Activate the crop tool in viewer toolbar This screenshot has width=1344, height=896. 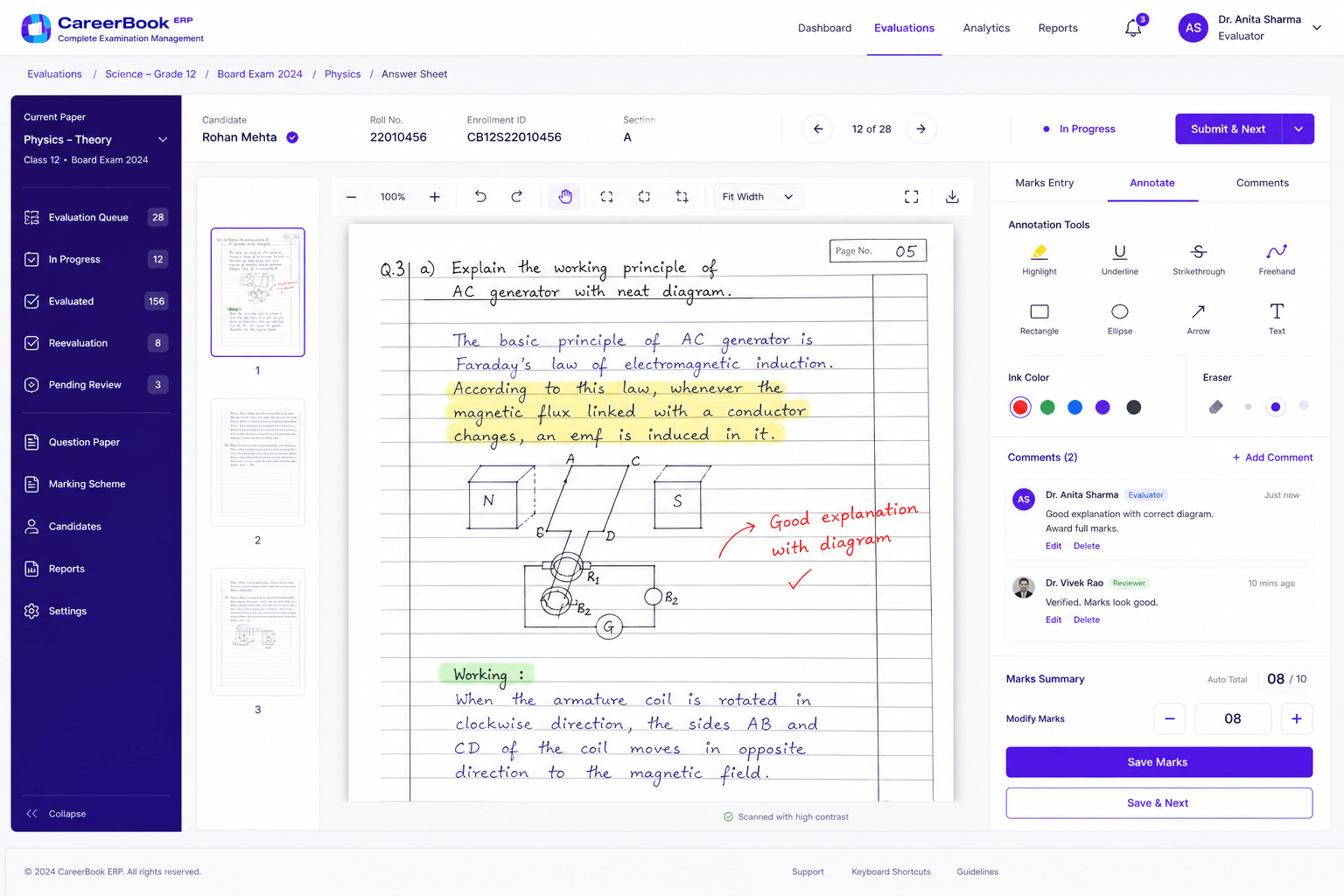pyautogui.click(x=682, y=197)
